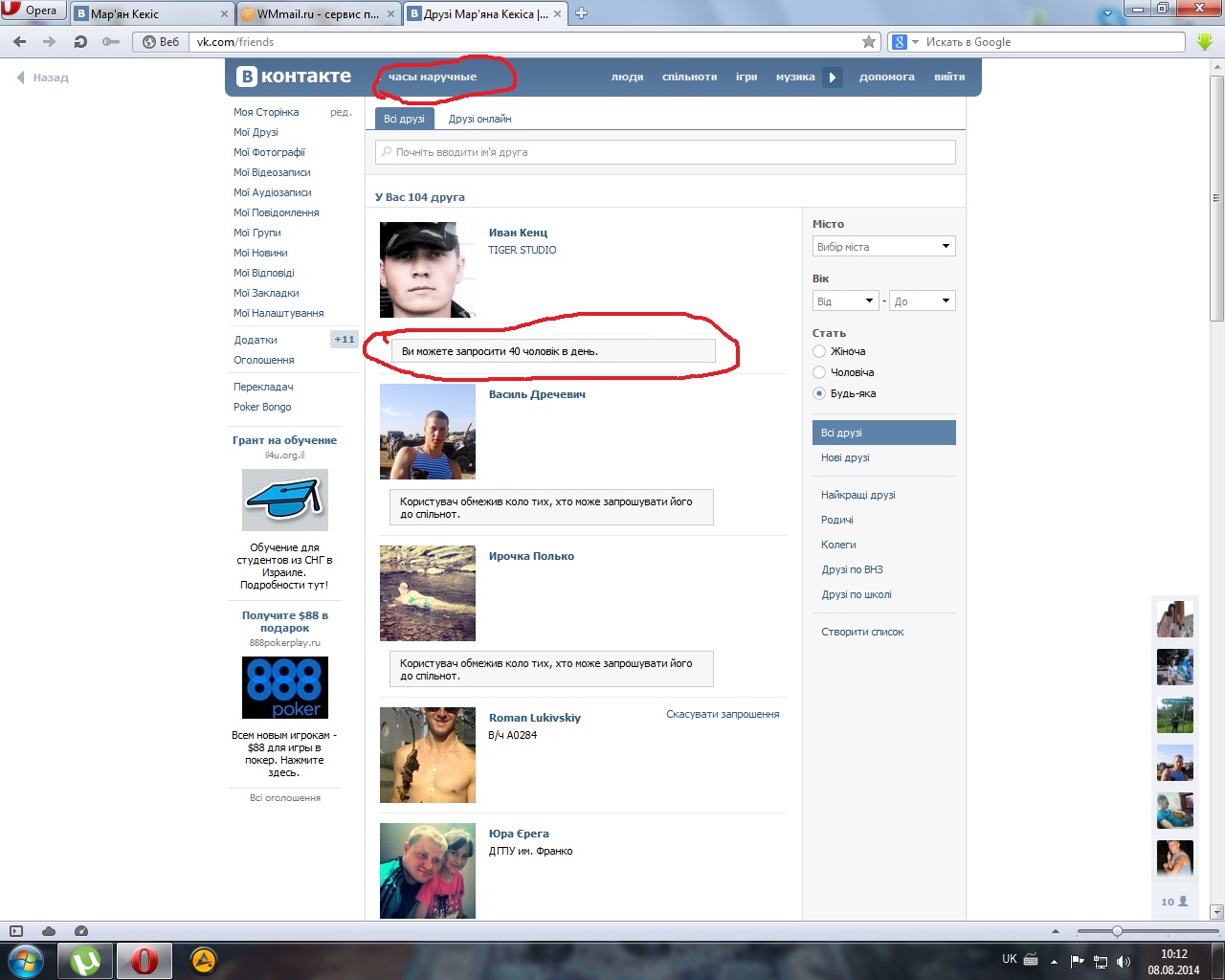
Task: Open the volume control in the system tray
Action: coord(1124,962)
